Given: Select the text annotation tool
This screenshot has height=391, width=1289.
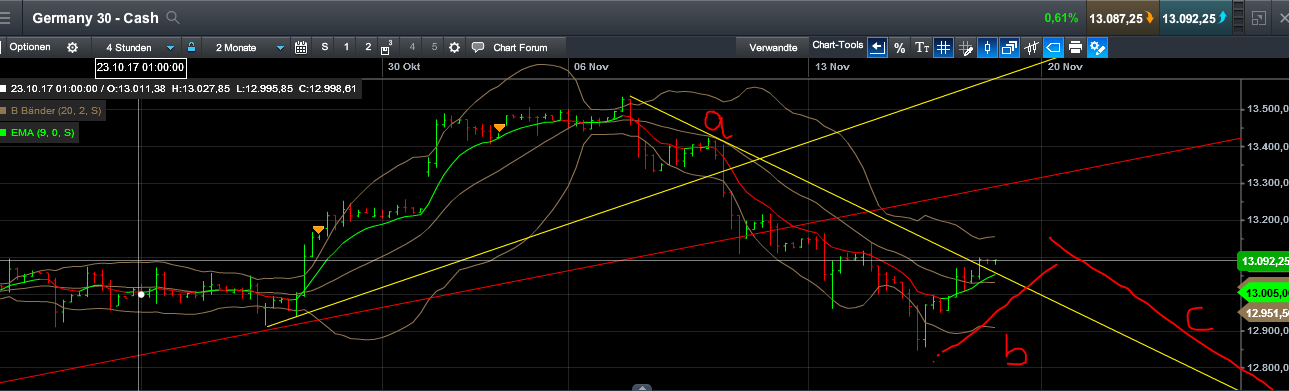Looking at the screenshot, I should tap(921, 47).
